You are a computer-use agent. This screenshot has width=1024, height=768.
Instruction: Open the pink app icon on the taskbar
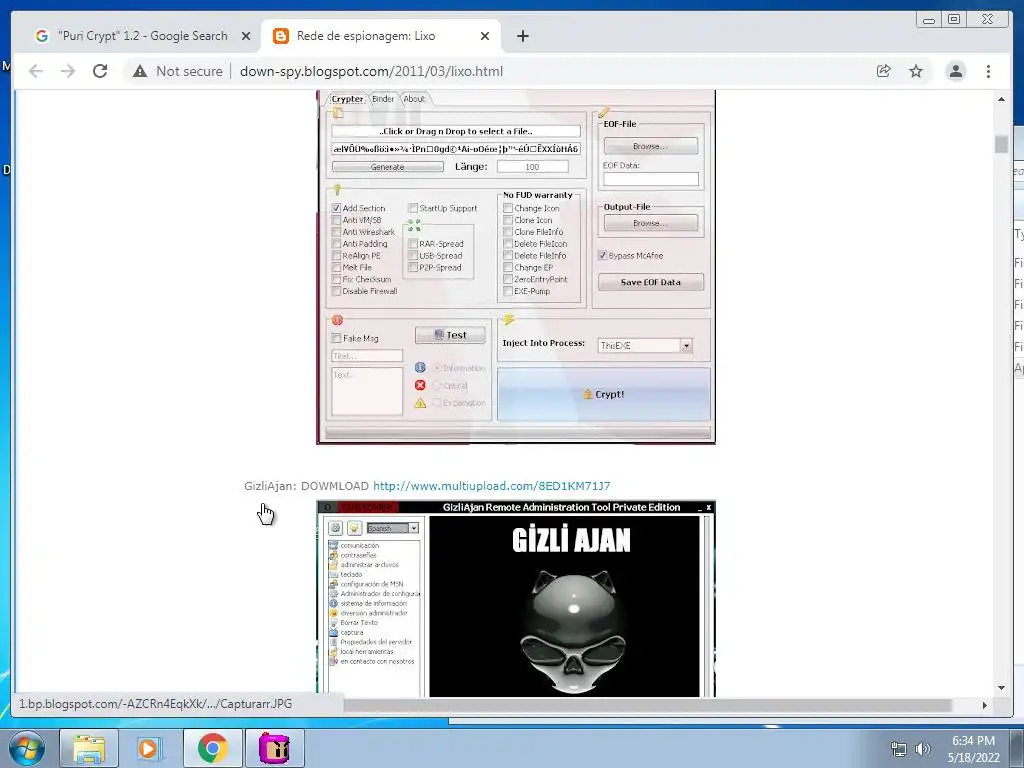274,748
